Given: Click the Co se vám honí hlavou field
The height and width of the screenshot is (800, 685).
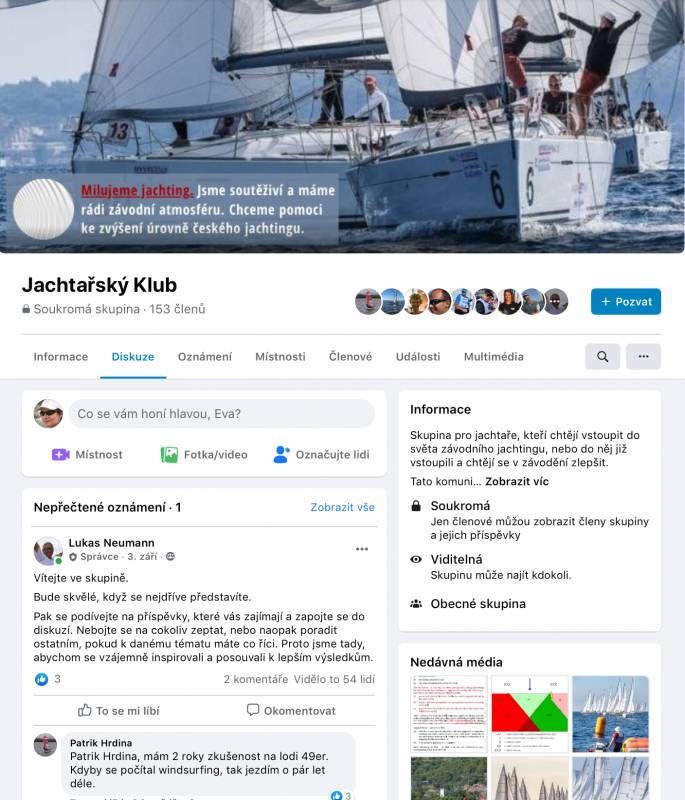Looking at the screenshot, I should coord(221,414).
